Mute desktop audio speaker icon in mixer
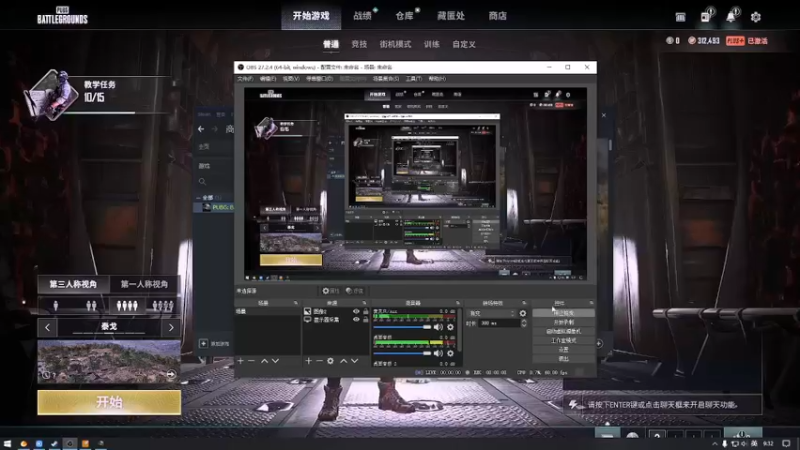800x450 pixels. click(x=438, y=353)
